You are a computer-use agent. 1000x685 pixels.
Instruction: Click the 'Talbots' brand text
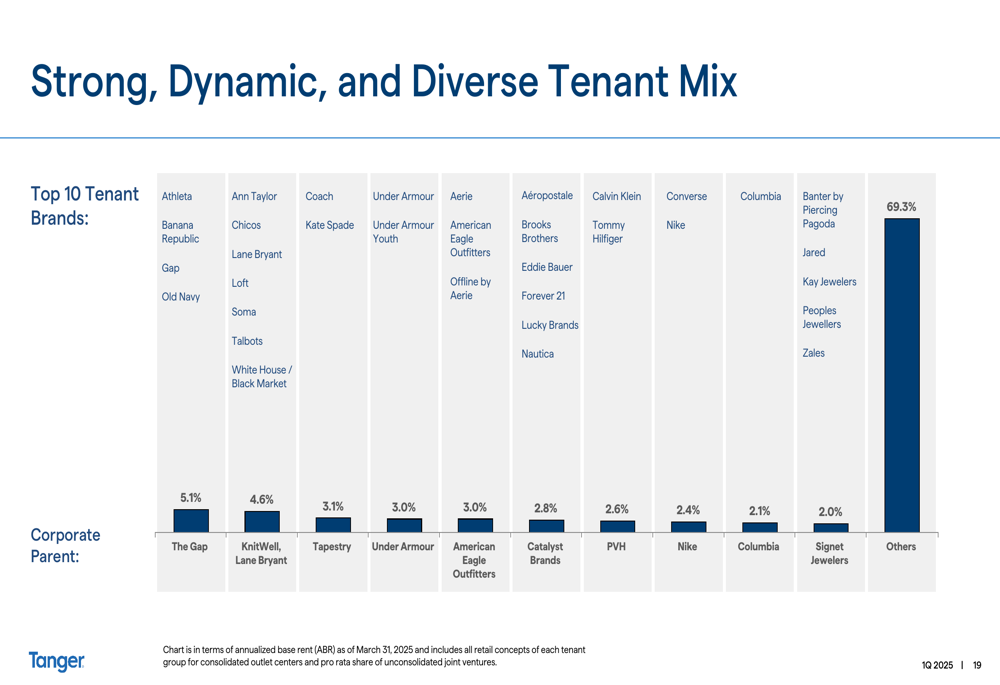point(247,341)
